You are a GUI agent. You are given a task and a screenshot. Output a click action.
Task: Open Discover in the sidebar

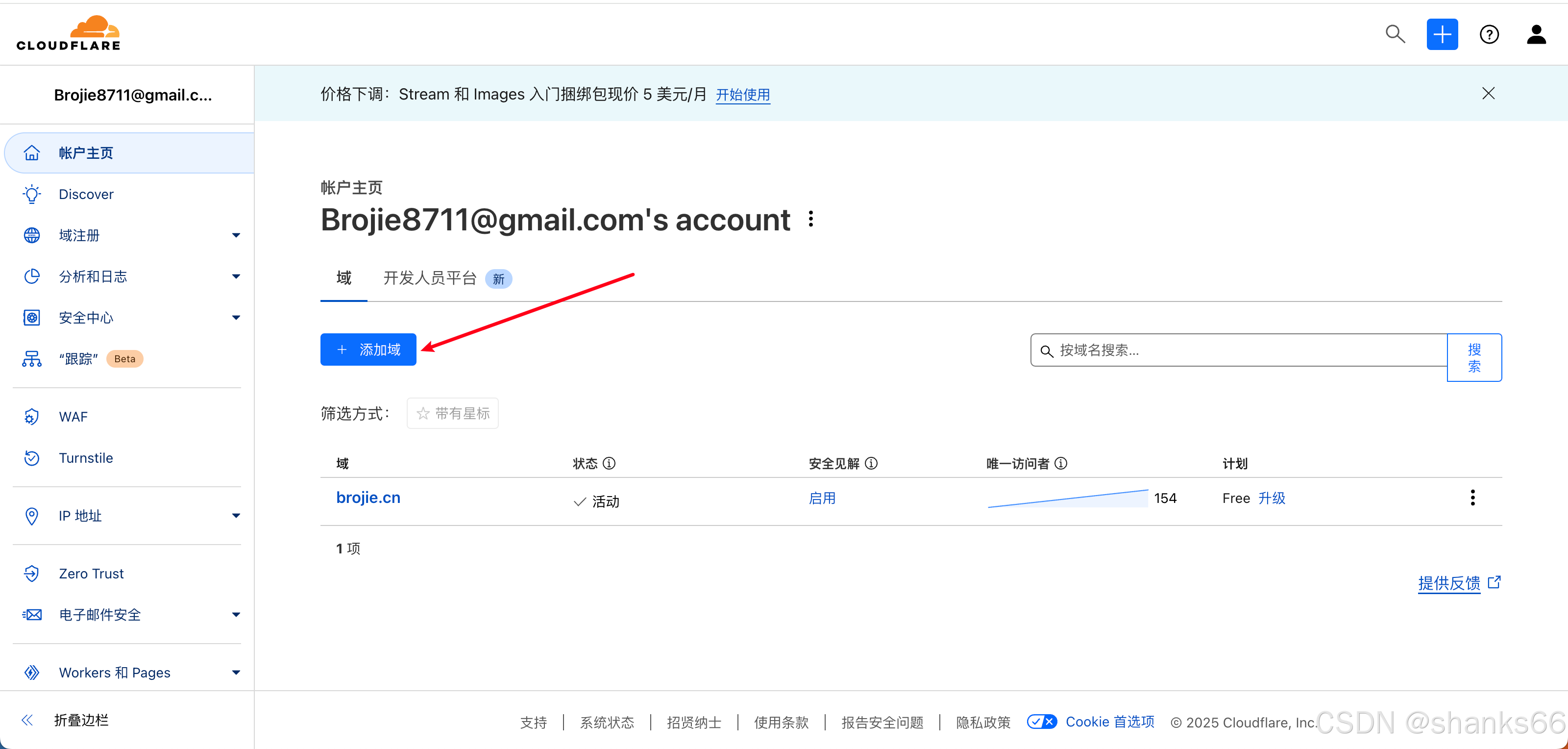point(86,194)
